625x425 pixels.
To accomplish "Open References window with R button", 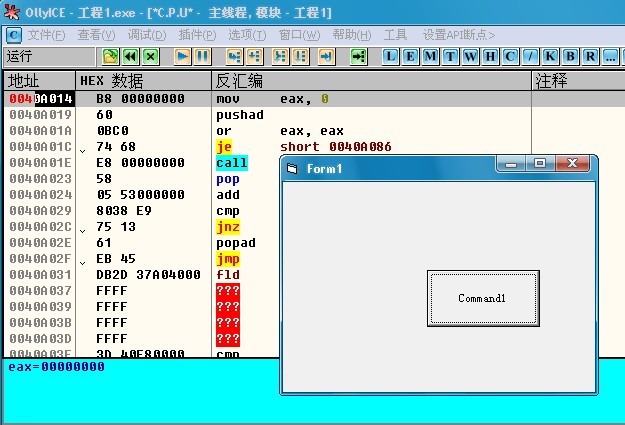I will pos(590,56).
